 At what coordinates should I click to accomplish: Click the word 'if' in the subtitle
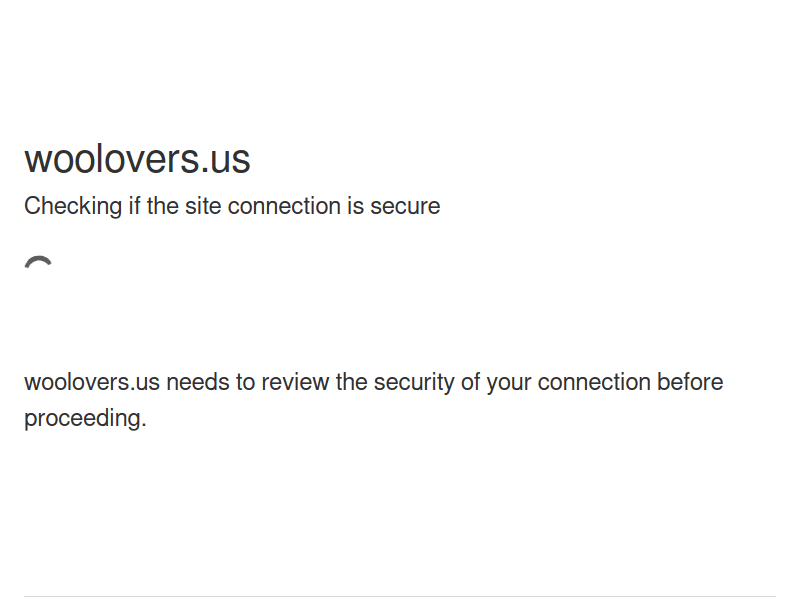[134, 206]
